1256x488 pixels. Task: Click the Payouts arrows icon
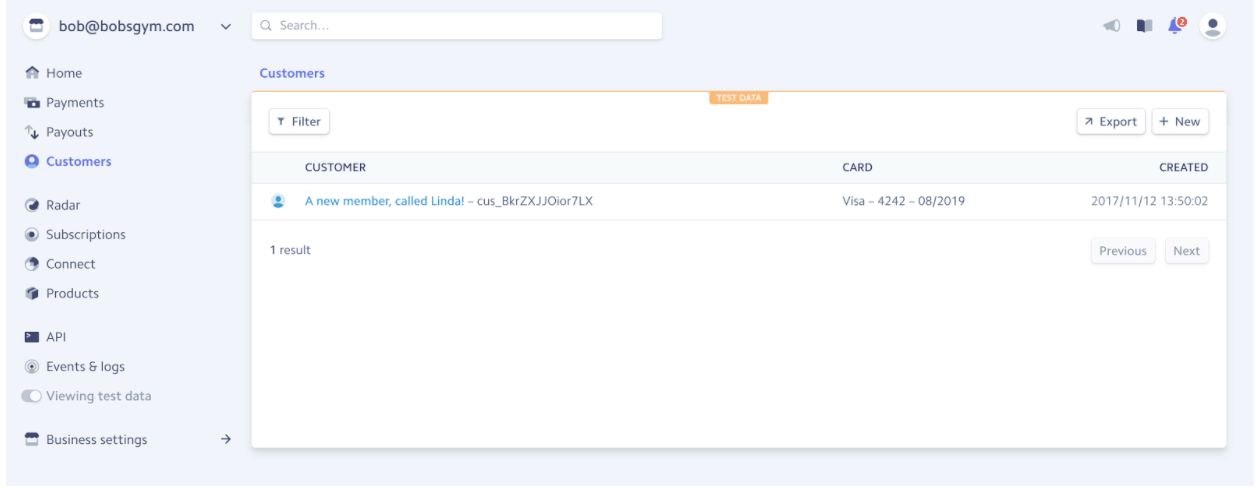32,132
